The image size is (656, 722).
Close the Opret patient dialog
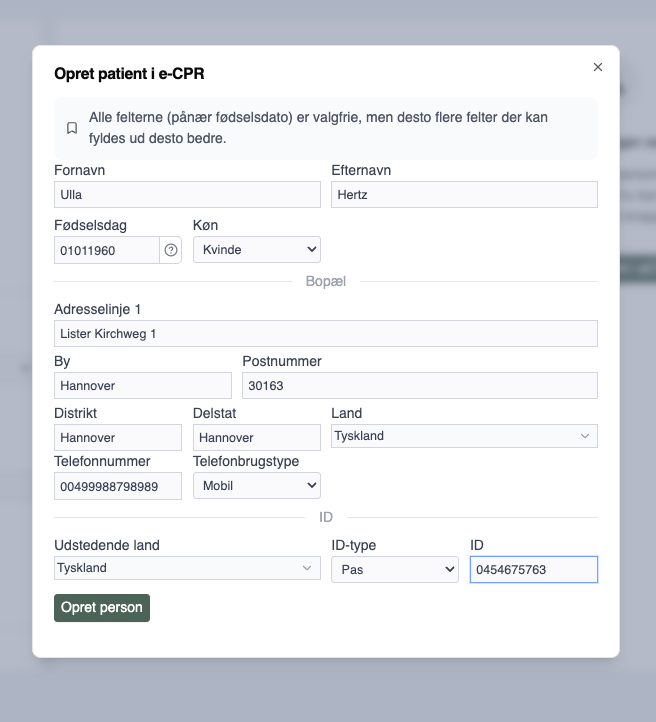[x=598, y=67]
